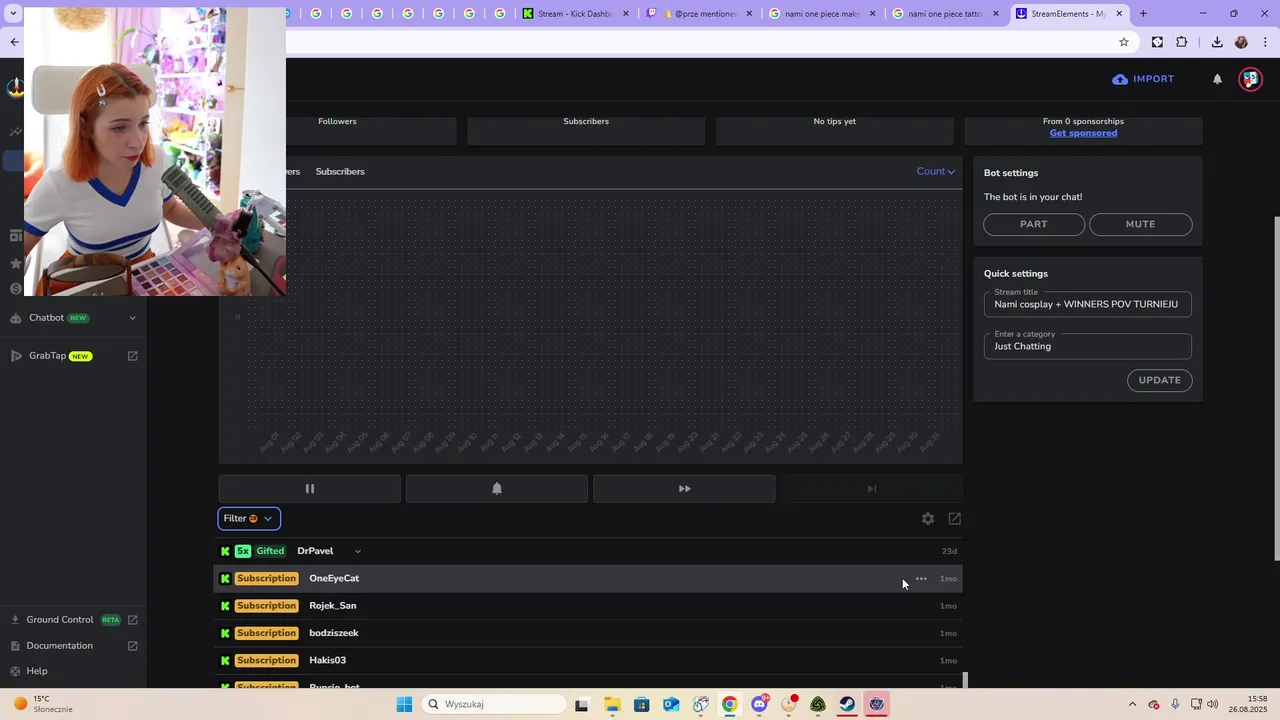
Task: Click the activity feed list scrollbar
Action: pyautogui.click(x=965, y=680)
